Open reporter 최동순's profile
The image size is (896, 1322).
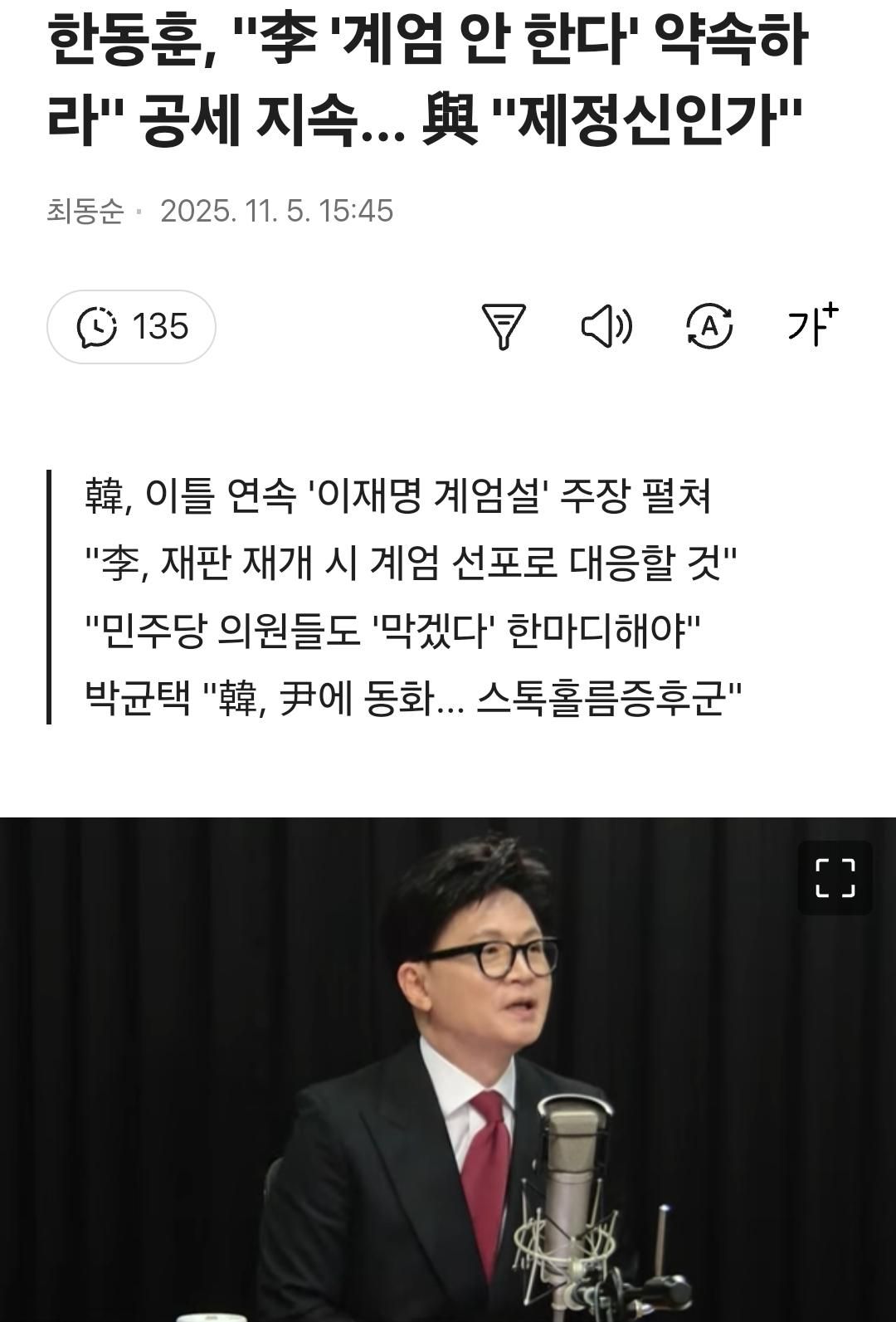click(85, 211)
